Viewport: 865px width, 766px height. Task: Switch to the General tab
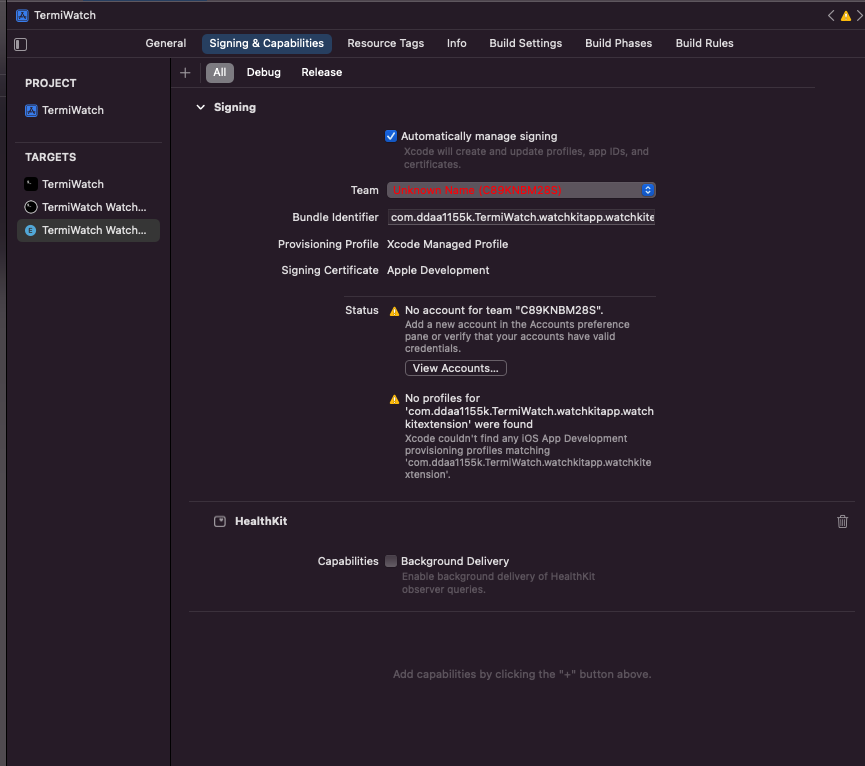pos(165,44)
